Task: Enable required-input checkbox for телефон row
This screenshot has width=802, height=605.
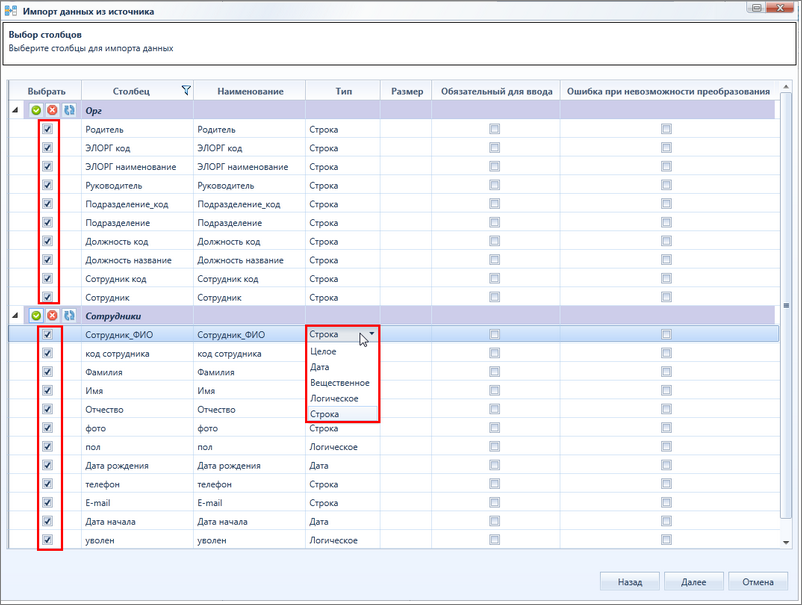Action: 494,484
